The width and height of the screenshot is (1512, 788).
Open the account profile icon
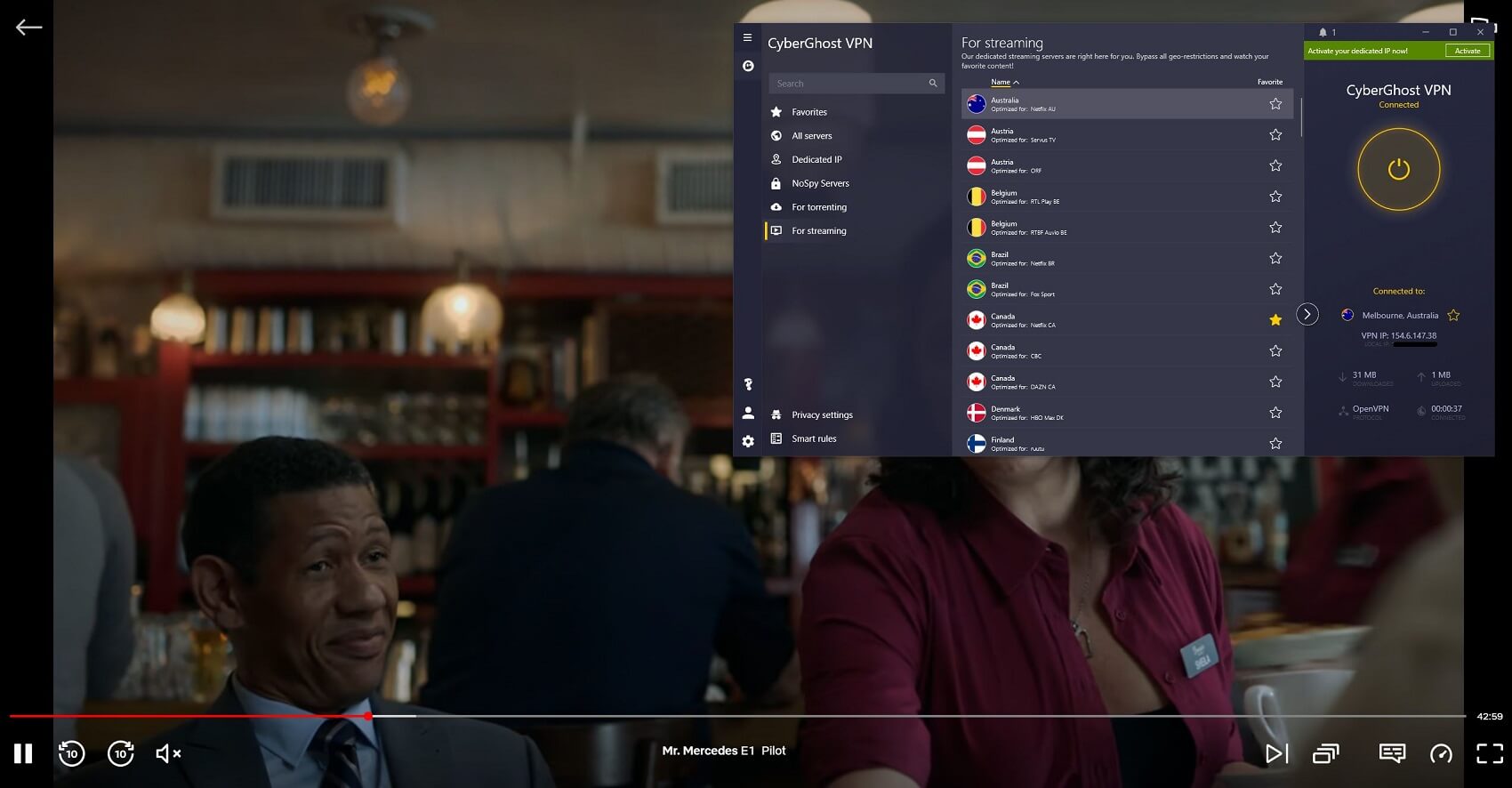[748, 413]
